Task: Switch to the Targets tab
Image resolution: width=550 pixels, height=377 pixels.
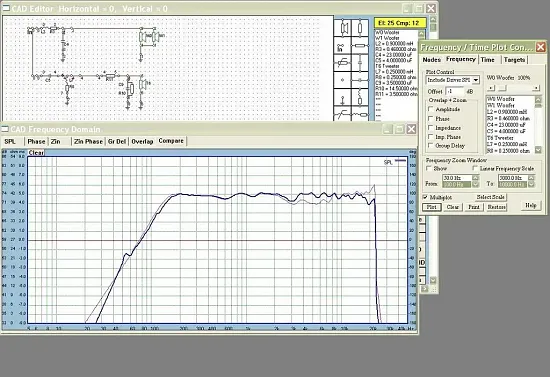Action: point(514,60)
